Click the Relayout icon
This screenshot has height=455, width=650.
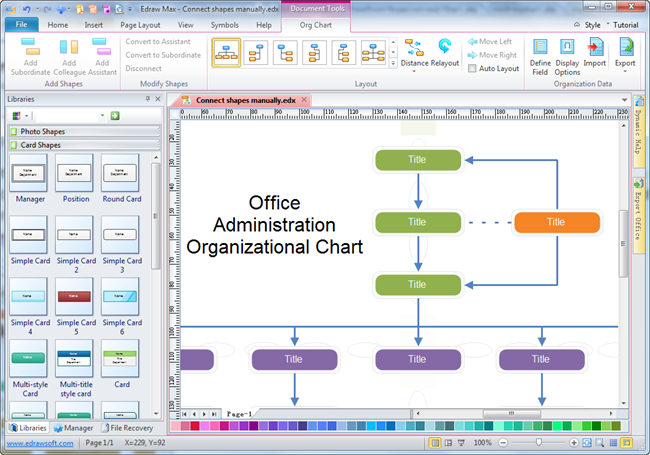[445, 46]
